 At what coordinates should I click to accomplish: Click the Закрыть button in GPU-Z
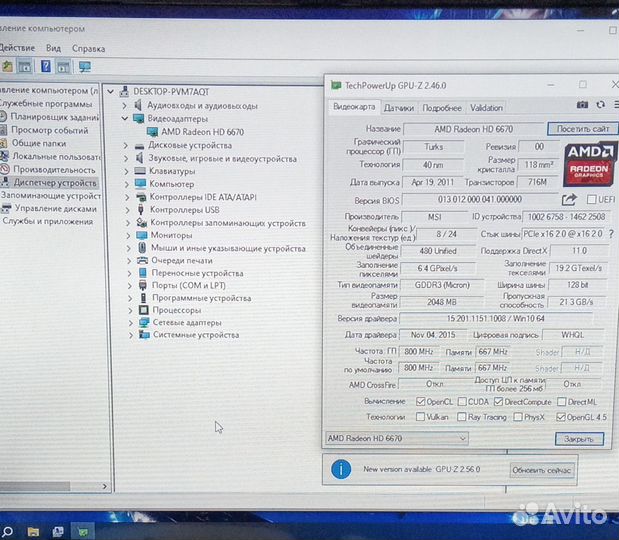579,439
